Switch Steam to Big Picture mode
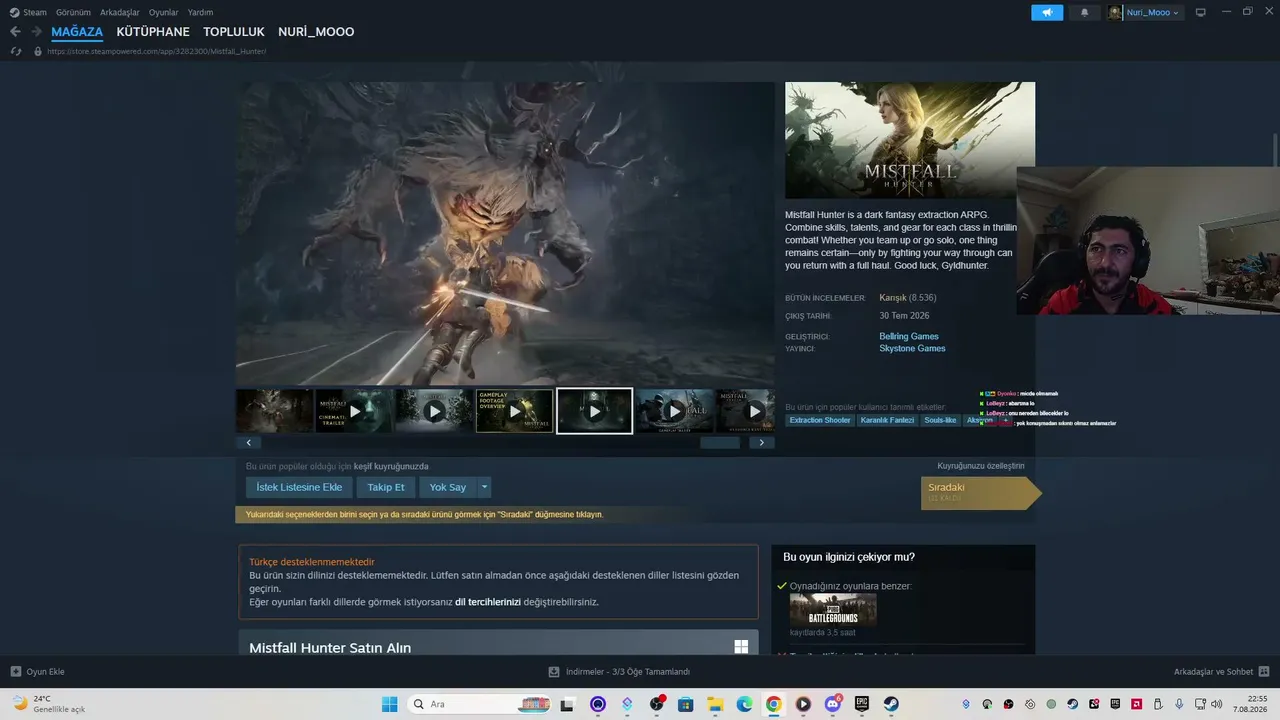Image resolution: width=1280 pixels, height=720 pixels. point(1201,13)
